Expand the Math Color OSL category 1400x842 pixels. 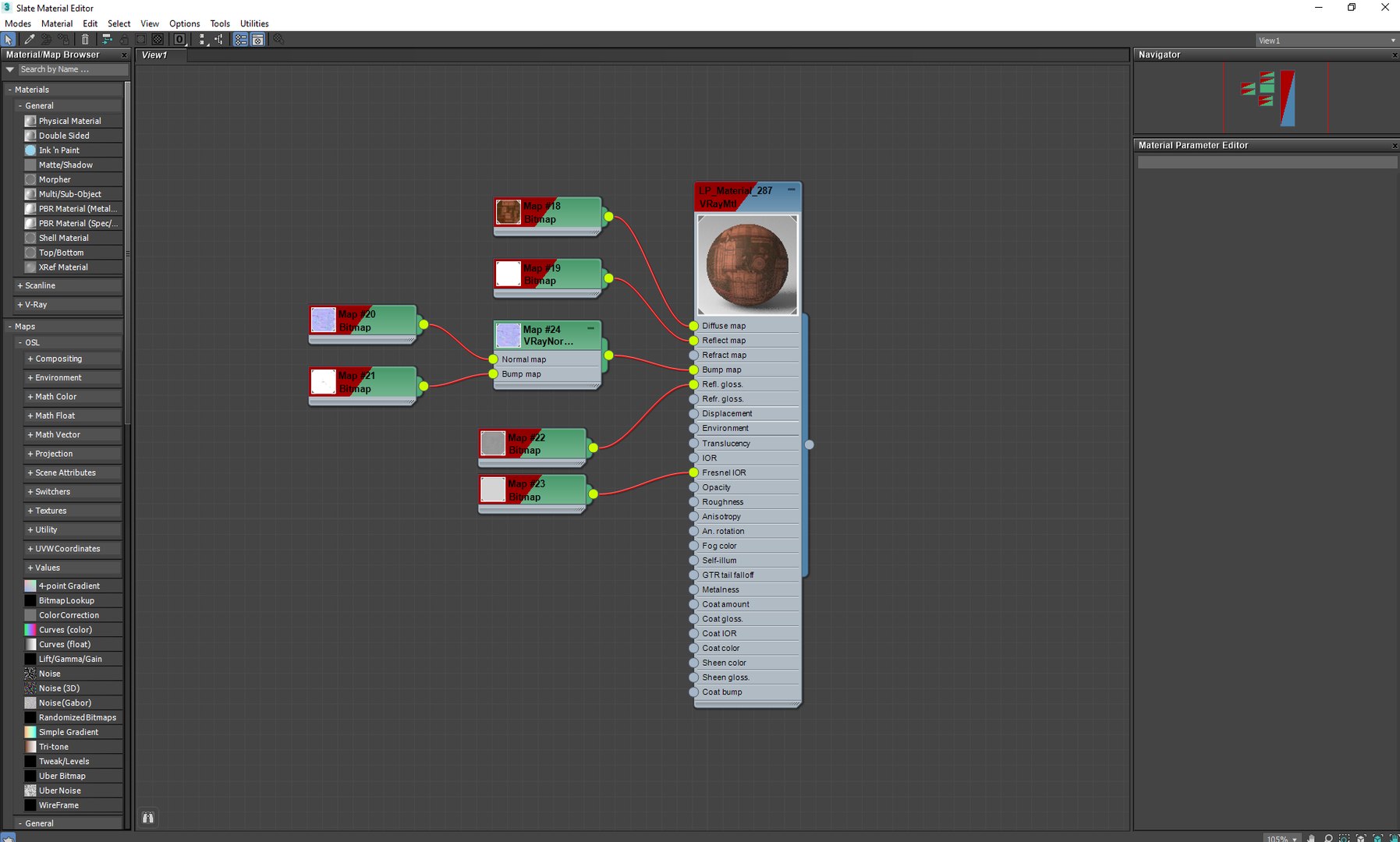point(30,397)
